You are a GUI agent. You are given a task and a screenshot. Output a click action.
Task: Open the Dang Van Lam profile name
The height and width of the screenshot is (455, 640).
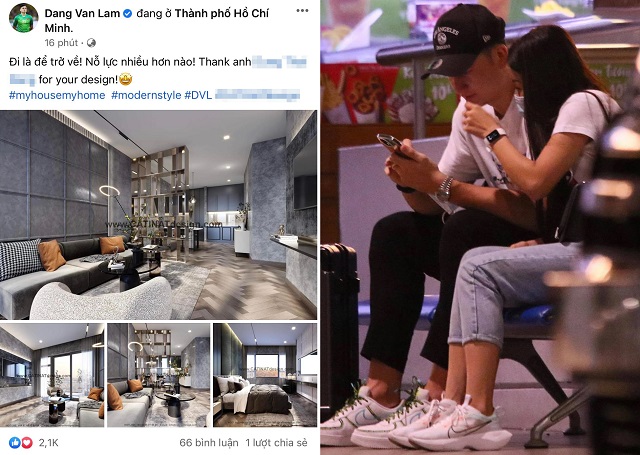82,13
